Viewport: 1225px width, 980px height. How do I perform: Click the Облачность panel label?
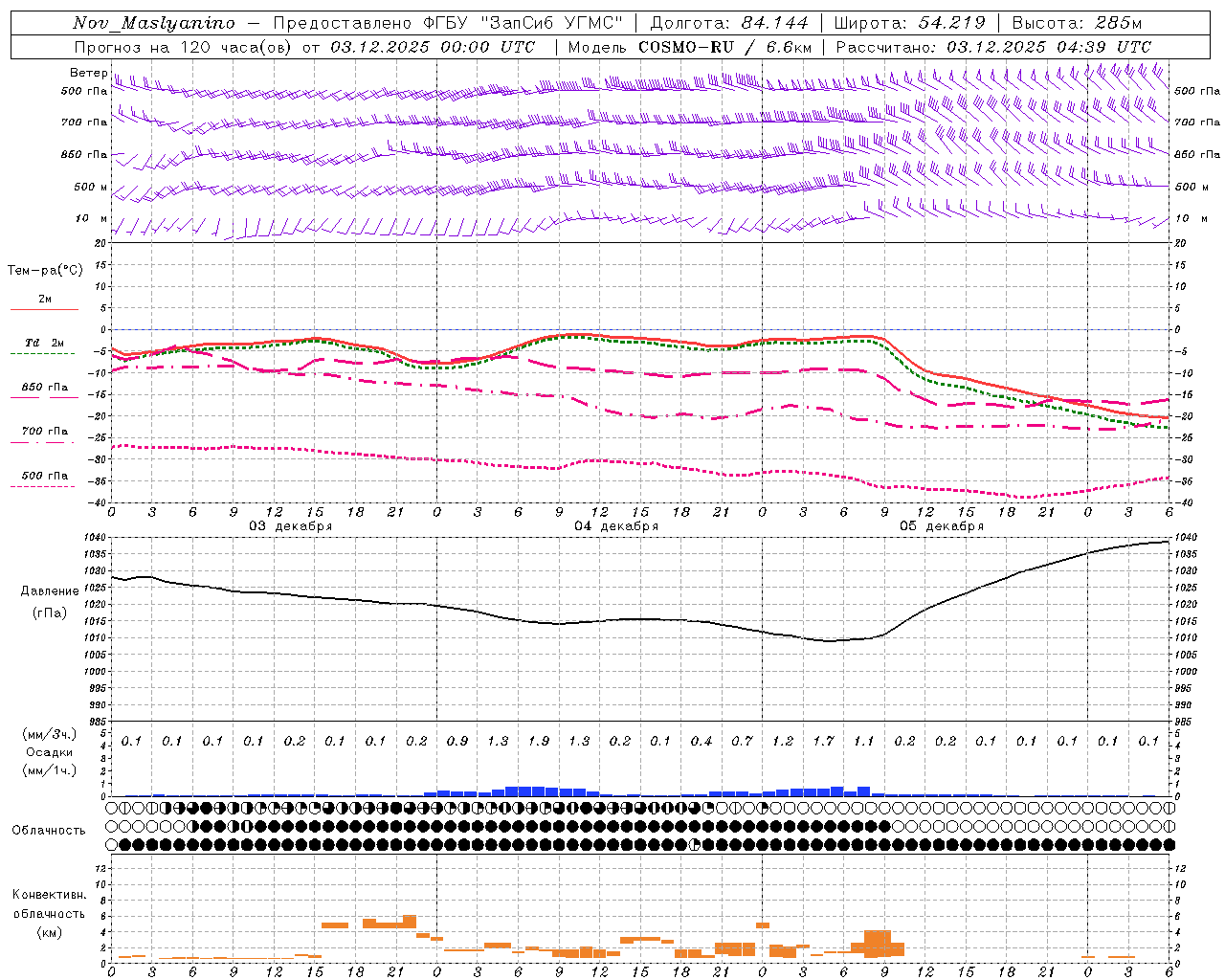49,831
